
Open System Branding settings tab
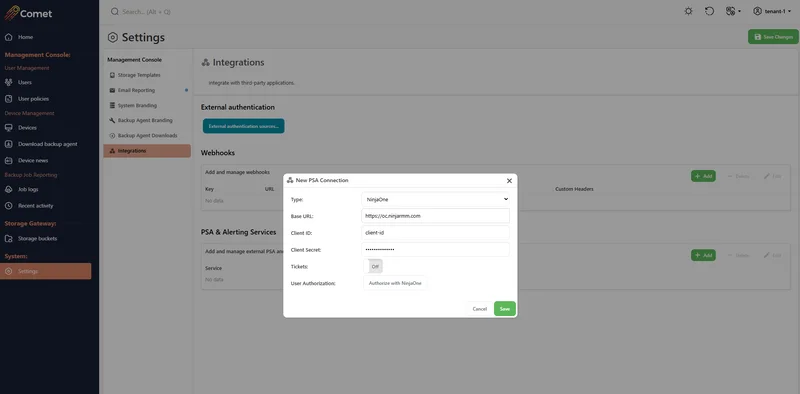click(147, 105)
